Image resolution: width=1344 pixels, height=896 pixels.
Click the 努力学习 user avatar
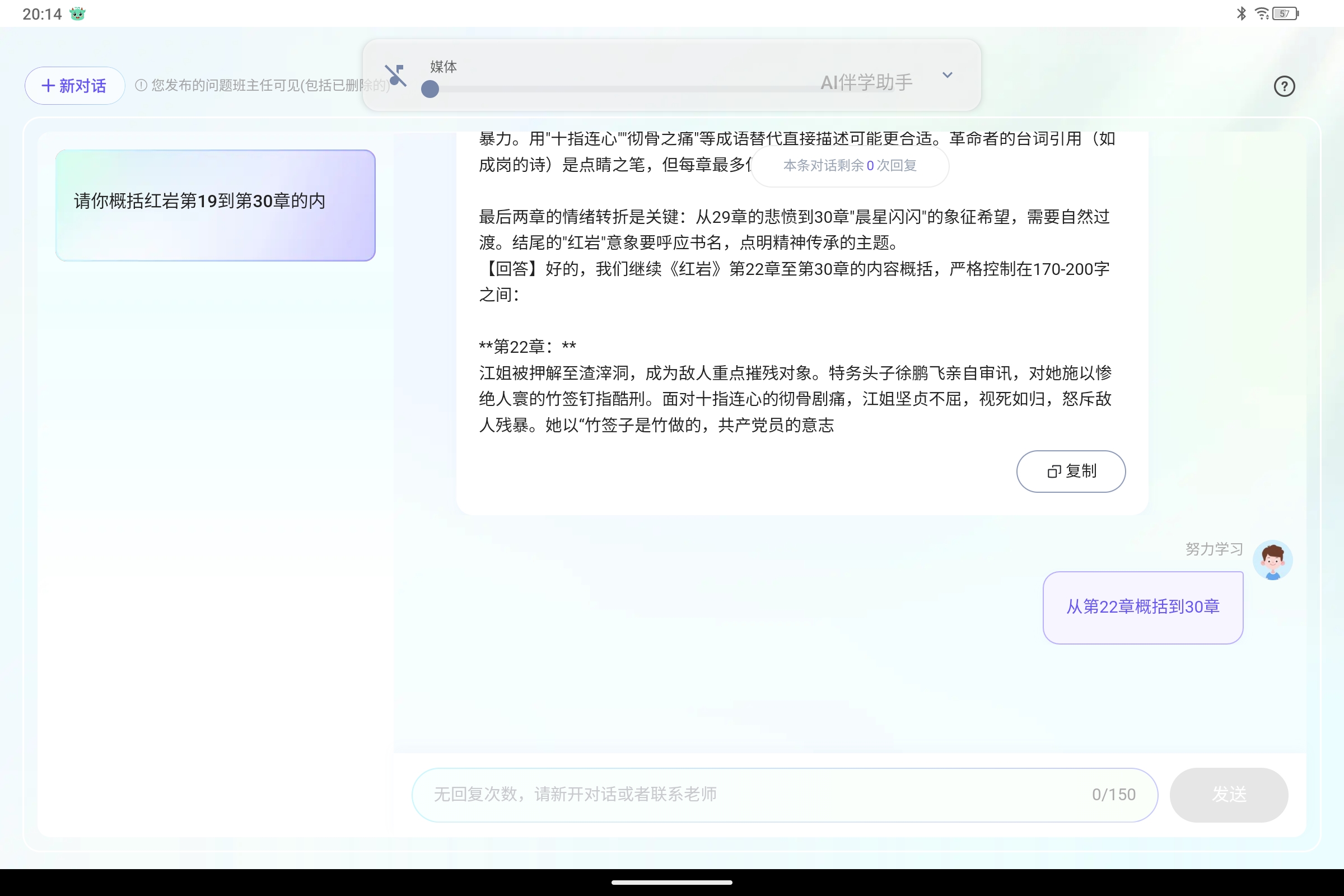point(1272,560)
